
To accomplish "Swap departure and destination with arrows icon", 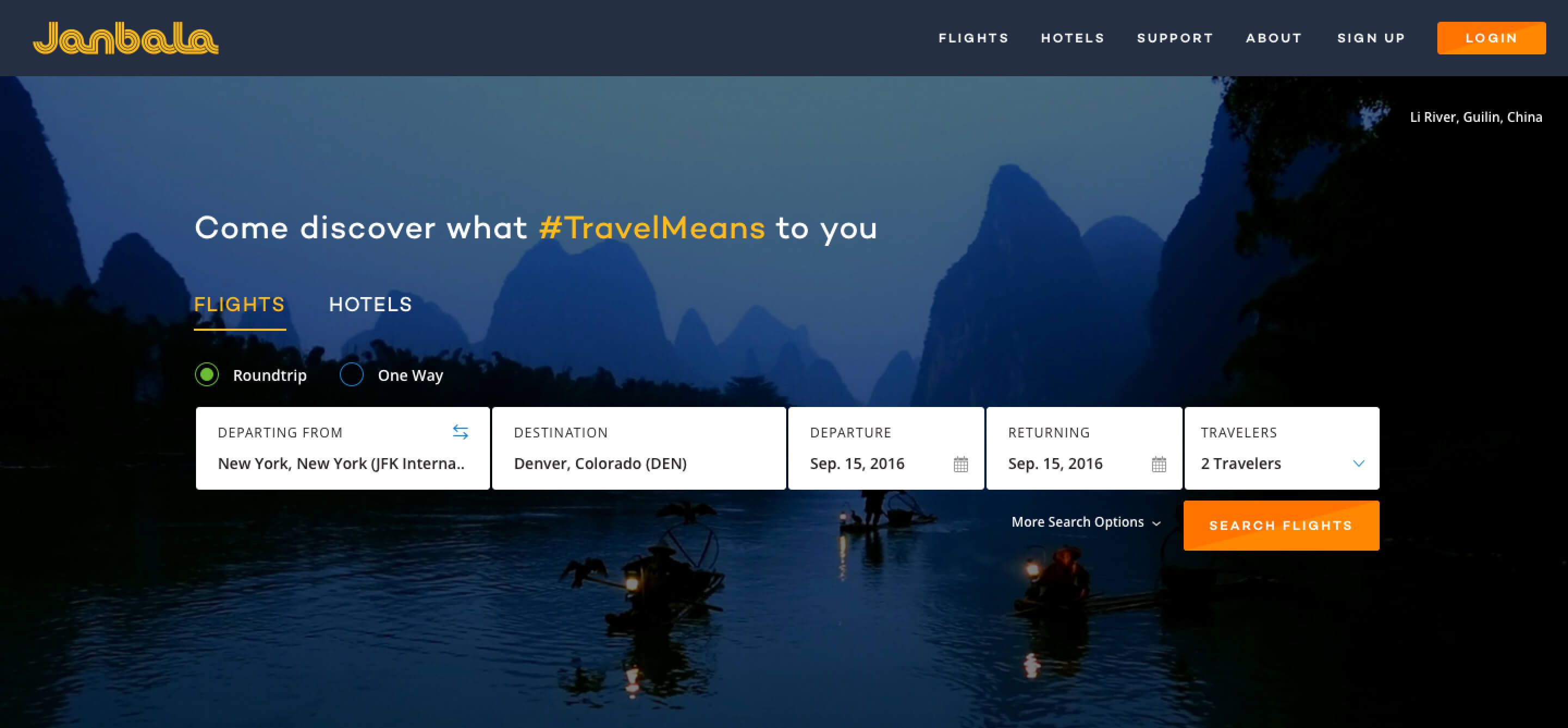I will coord(460,432).
